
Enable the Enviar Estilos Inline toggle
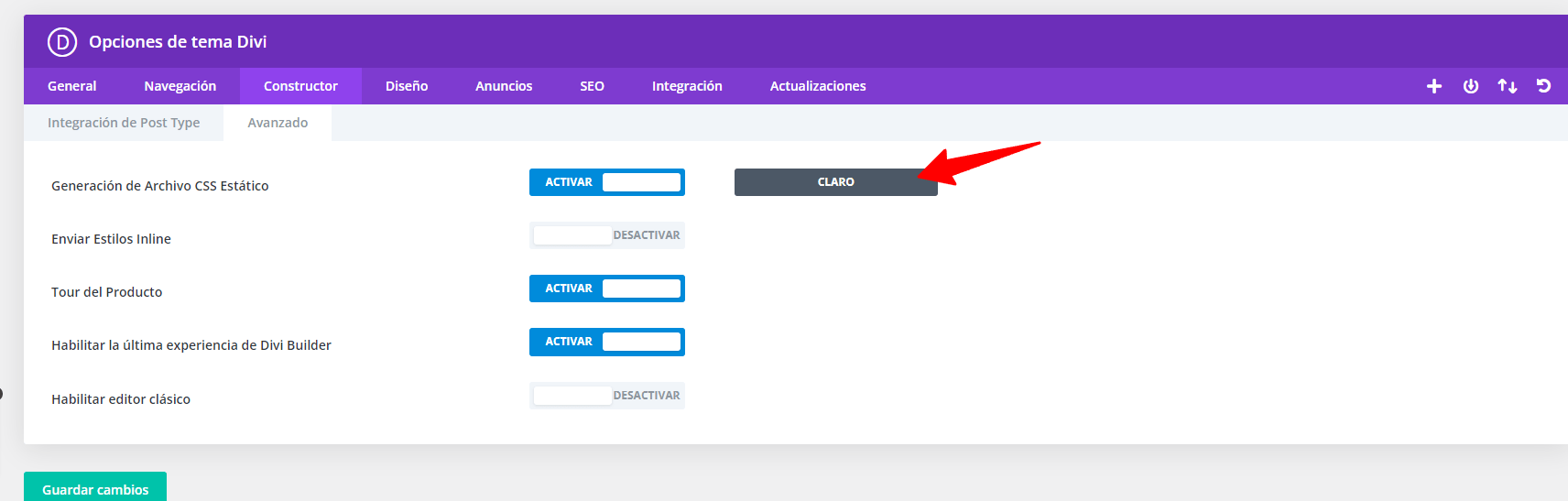click(607, 235)
